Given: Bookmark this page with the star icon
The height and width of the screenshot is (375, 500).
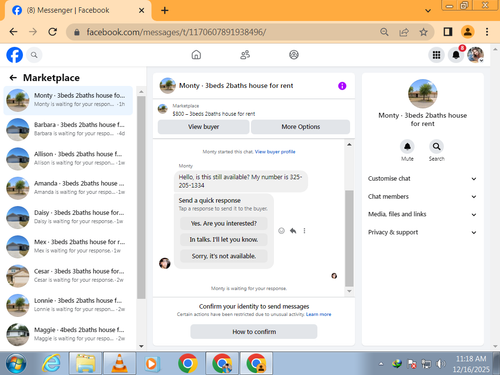Looking at the screenshot, I should coord(423,32).
